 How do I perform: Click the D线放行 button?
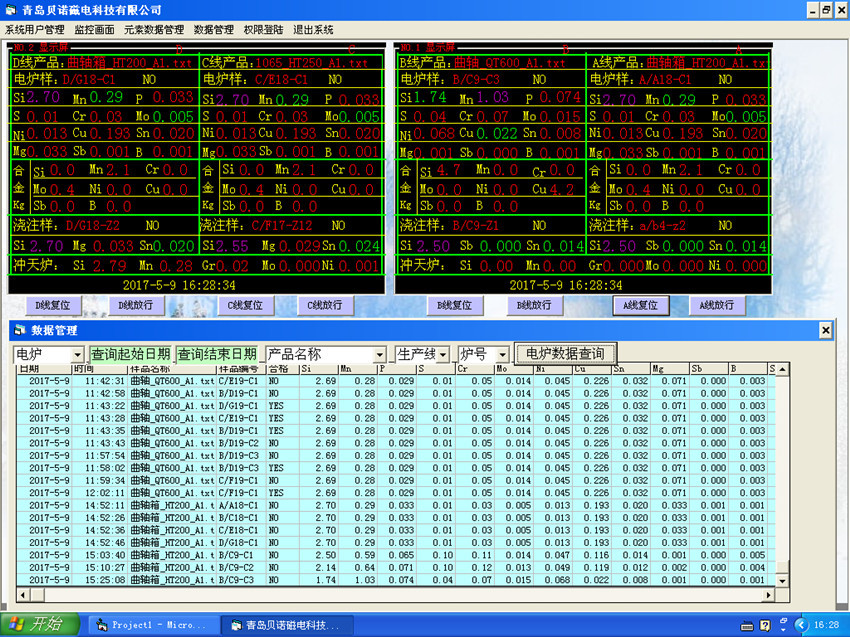[x=136, y=305]
